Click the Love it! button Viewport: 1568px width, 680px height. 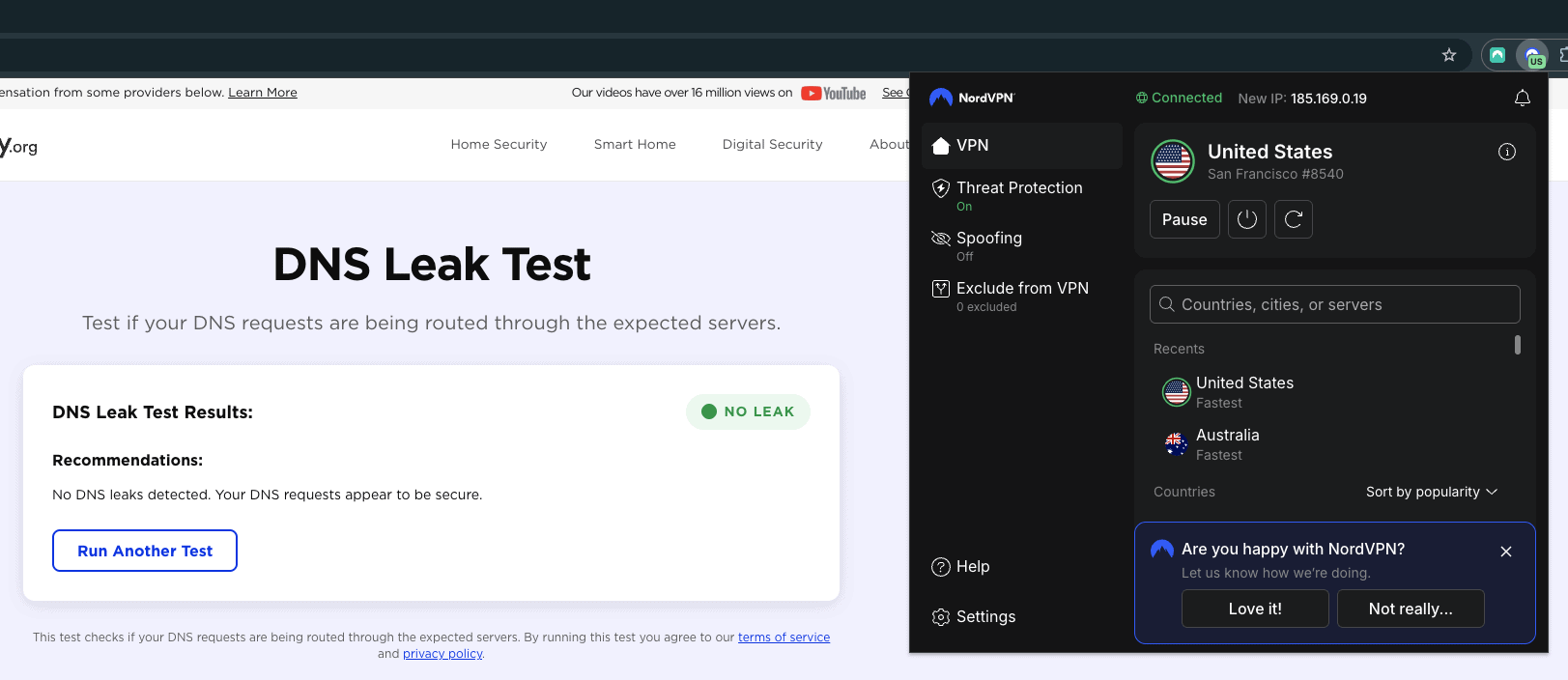click(x=1255, y=609)
